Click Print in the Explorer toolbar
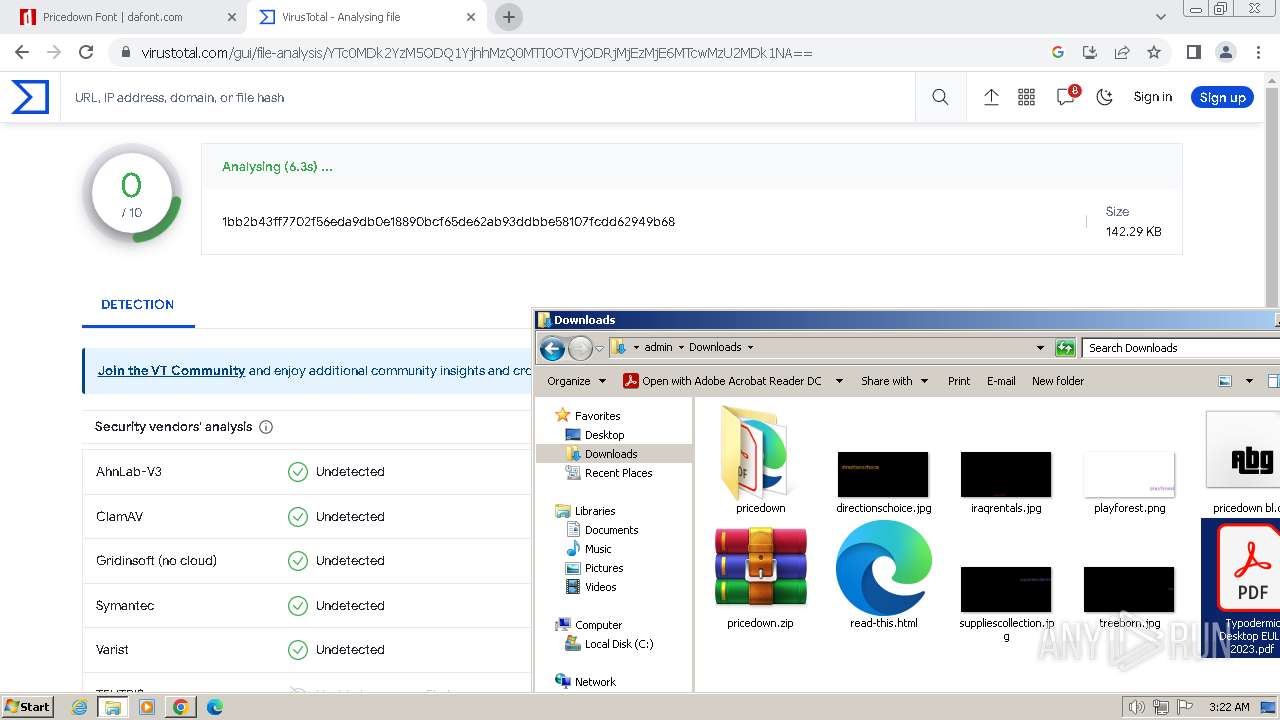1280x720 pixels. [959, 381]
